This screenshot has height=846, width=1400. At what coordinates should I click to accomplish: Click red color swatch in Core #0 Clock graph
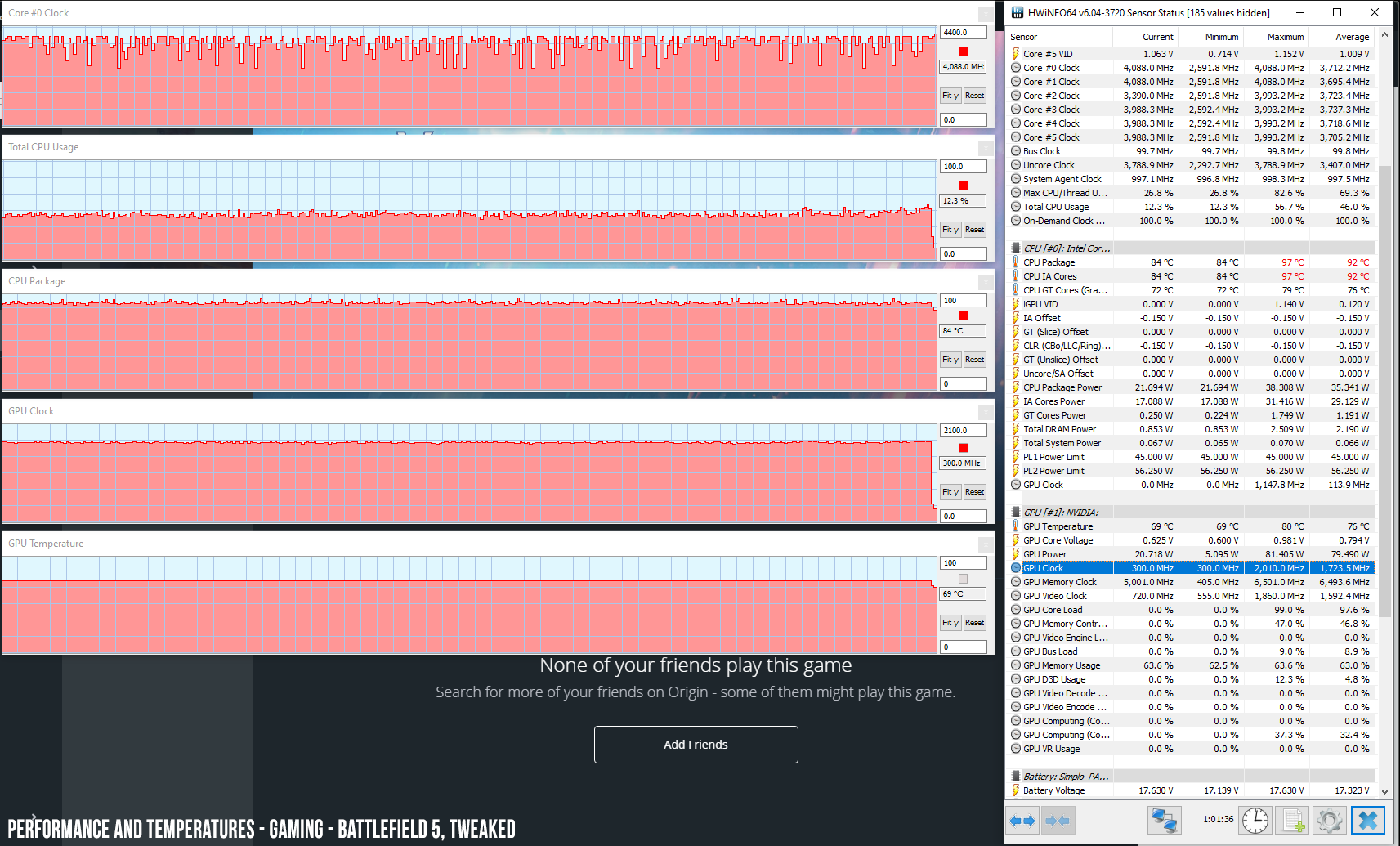click(x=963, y=51)
